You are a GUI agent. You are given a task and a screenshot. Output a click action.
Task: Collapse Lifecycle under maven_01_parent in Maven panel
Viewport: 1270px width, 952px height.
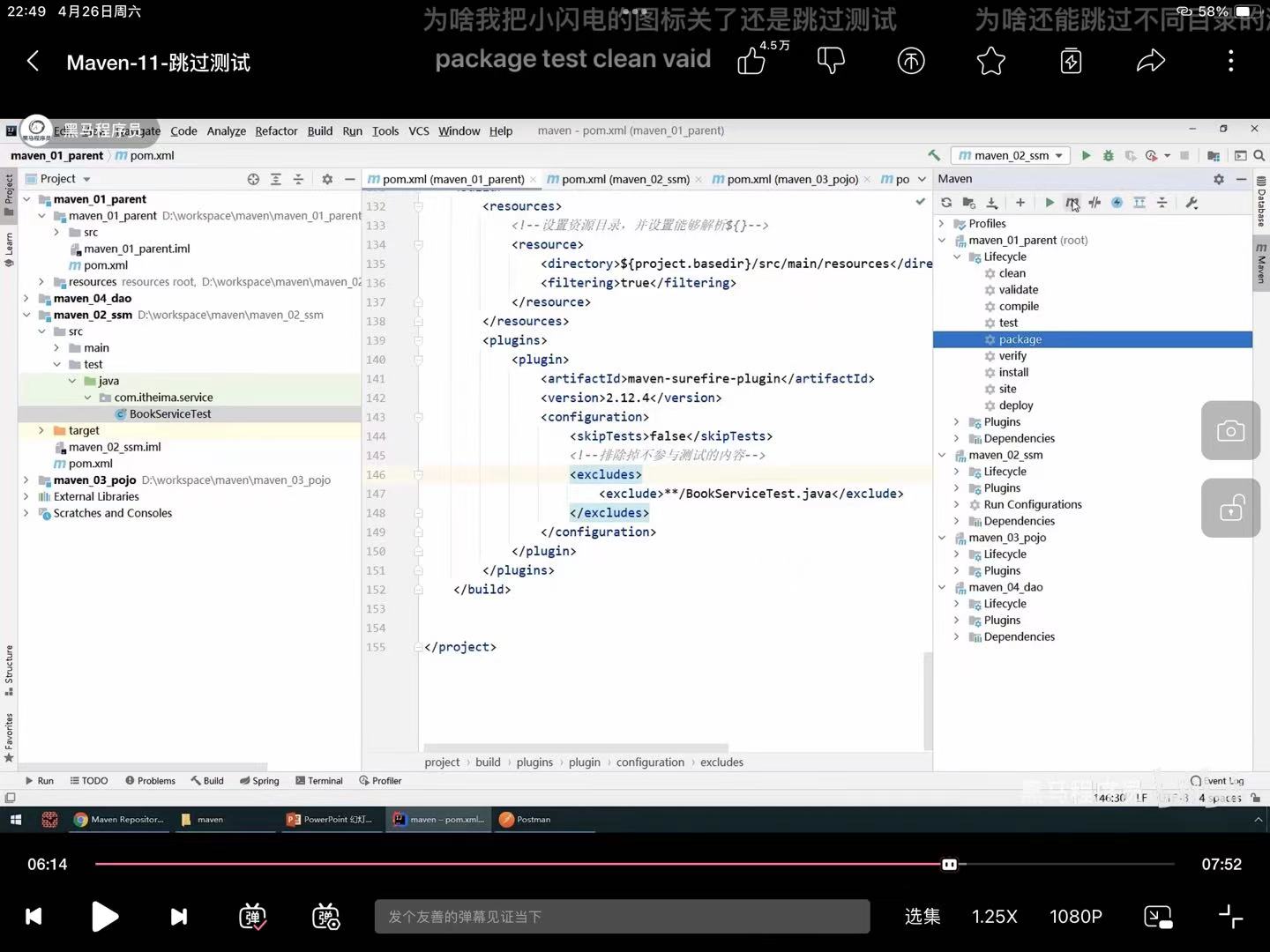point(957,257)
